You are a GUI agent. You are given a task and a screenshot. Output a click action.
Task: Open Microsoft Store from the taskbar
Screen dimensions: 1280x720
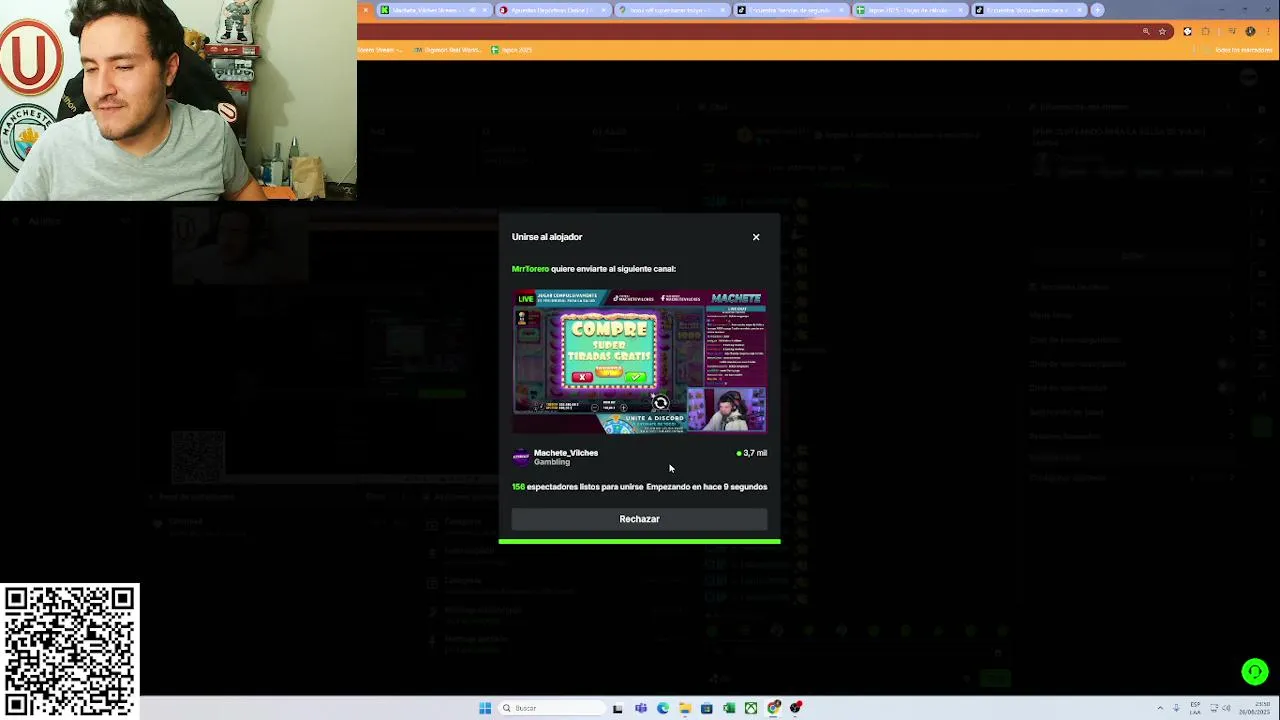pyautogui.click(x=707, y=708)
